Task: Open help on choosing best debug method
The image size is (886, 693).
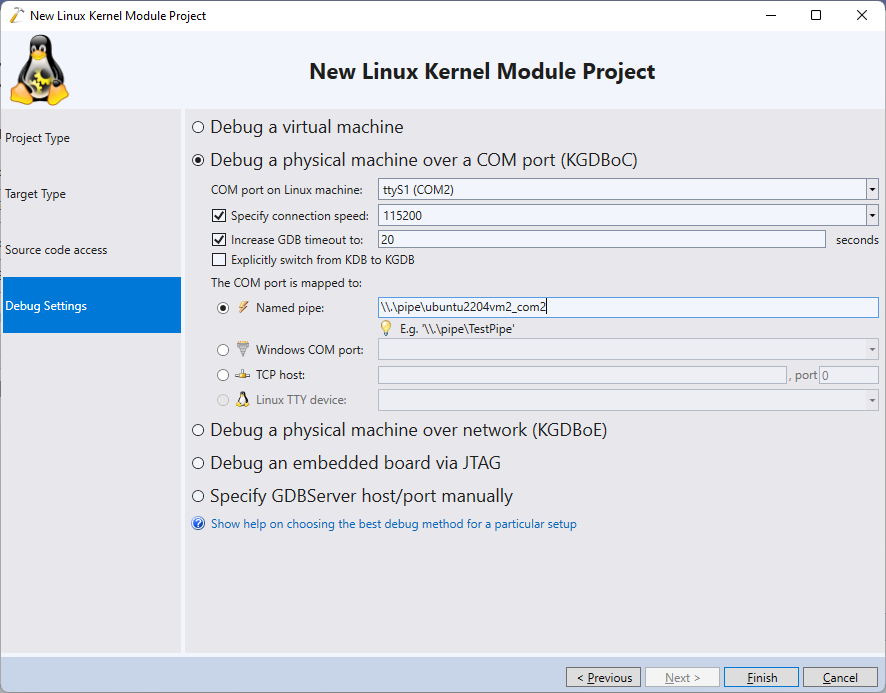Action: [x=393, y=524]
